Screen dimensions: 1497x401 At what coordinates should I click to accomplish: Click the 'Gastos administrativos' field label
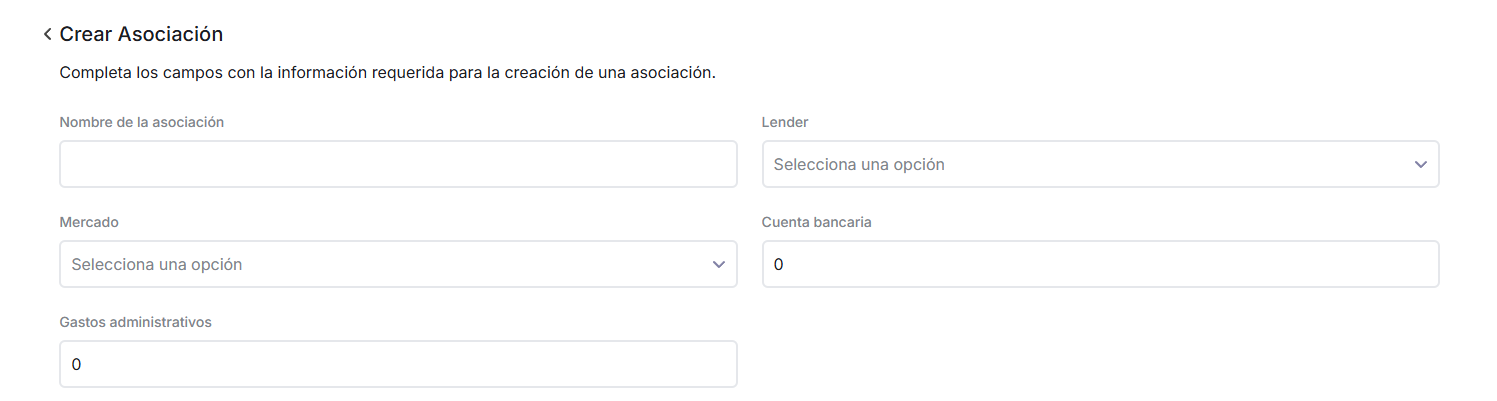coord(136,322)
